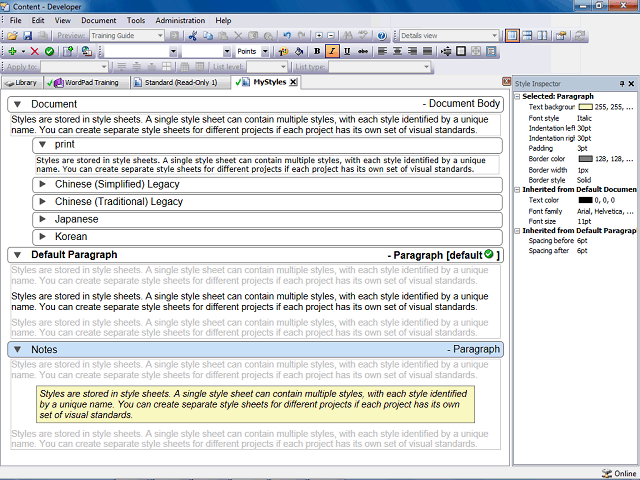This screenshot has height=480, width=640.
Task: Open the Details view dropdown
Action: (494, 36)
